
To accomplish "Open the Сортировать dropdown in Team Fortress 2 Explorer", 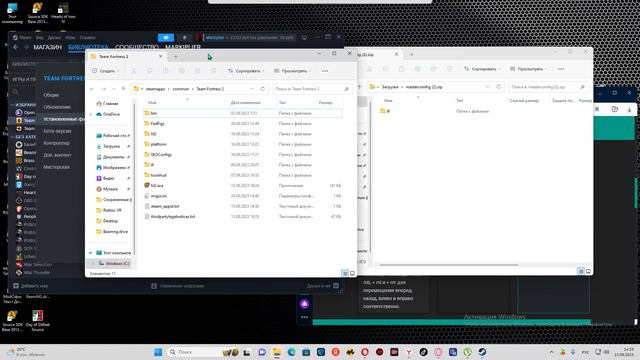I will tap(246, 71).
